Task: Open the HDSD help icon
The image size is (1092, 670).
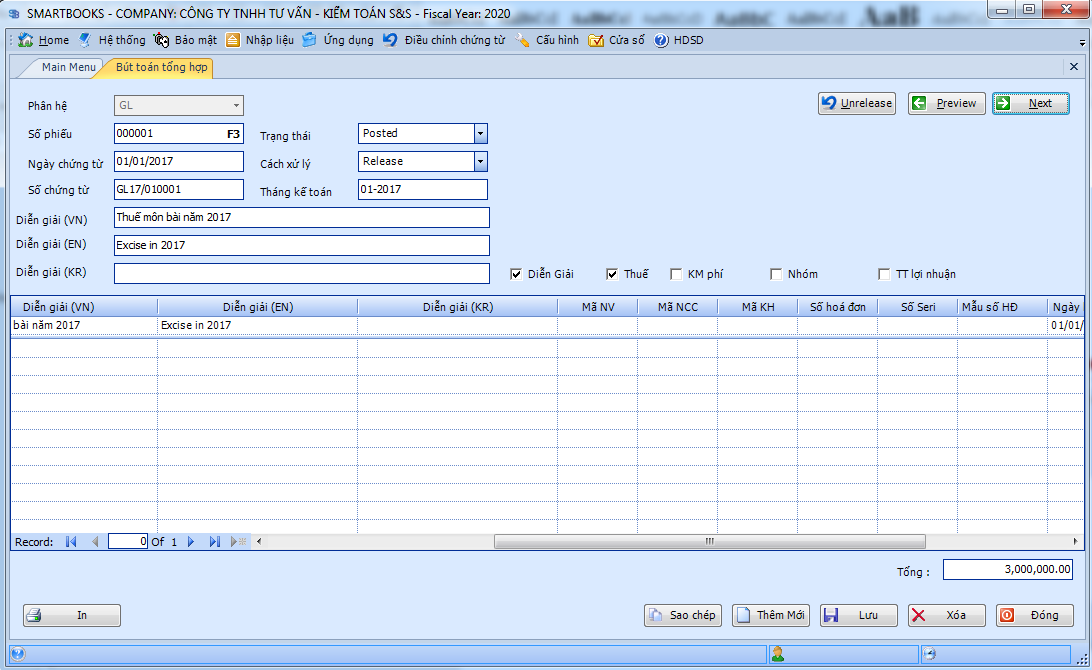Action: point(661,40)
